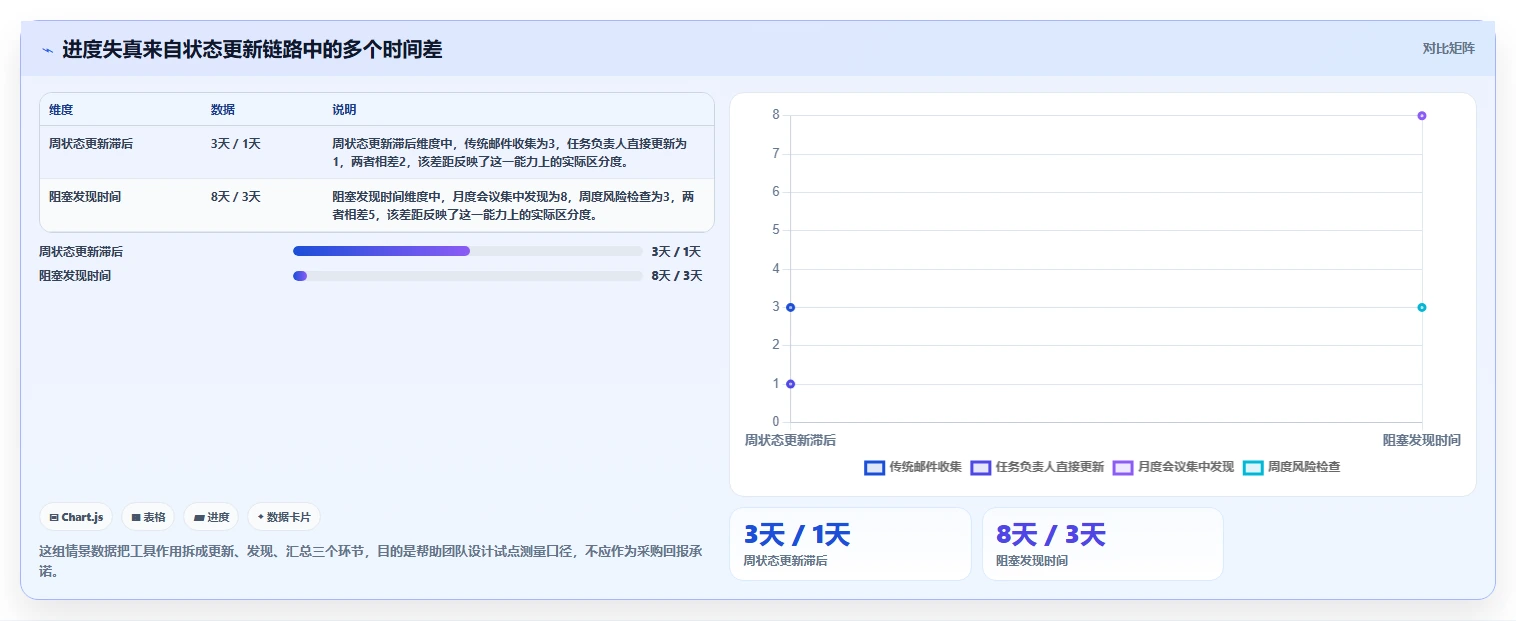1516x621 pixels.
Task: Click the chart point at value 8
Action: [x=1422, y=116]
